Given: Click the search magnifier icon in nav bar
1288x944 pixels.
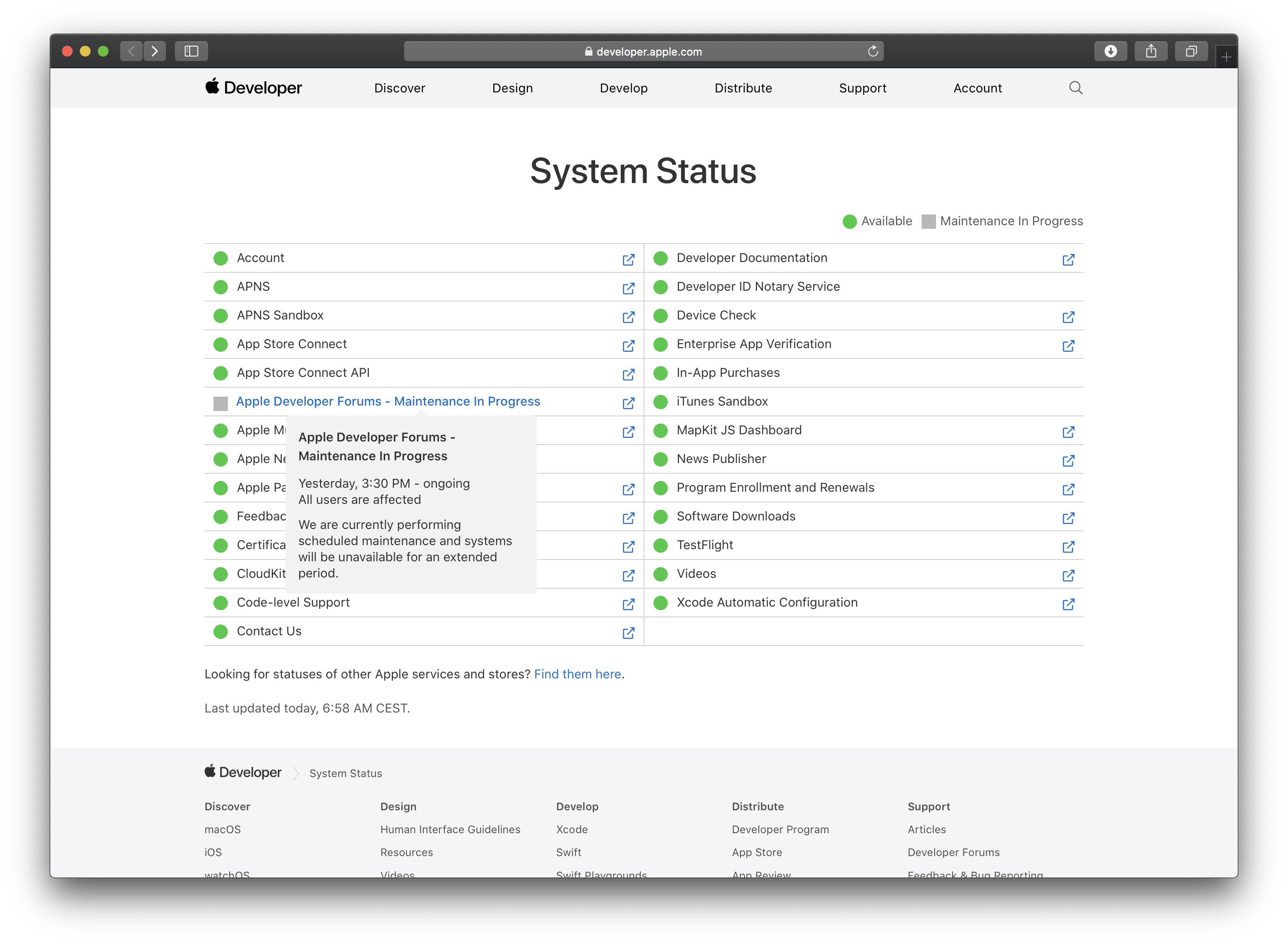Looking at the screenshot, I should pyautogui.click(x=1075, y=87).
